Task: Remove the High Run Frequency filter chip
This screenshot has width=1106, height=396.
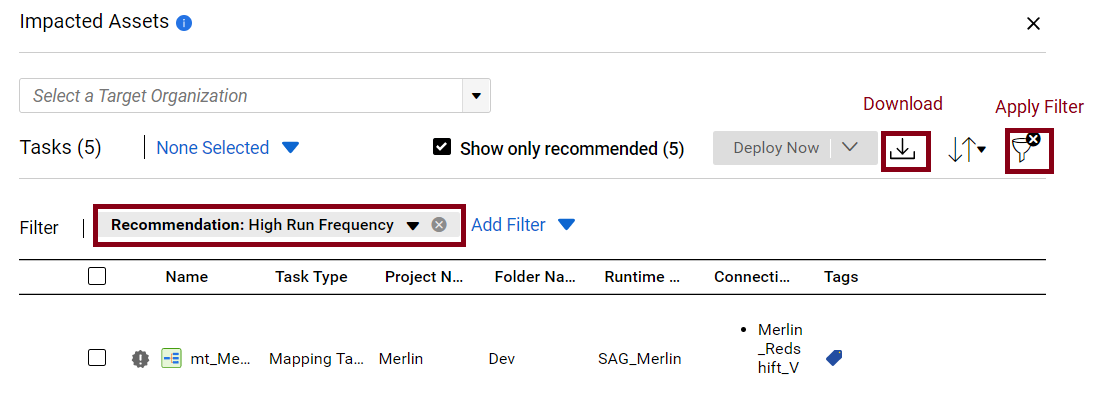Action: coord(439,224)
